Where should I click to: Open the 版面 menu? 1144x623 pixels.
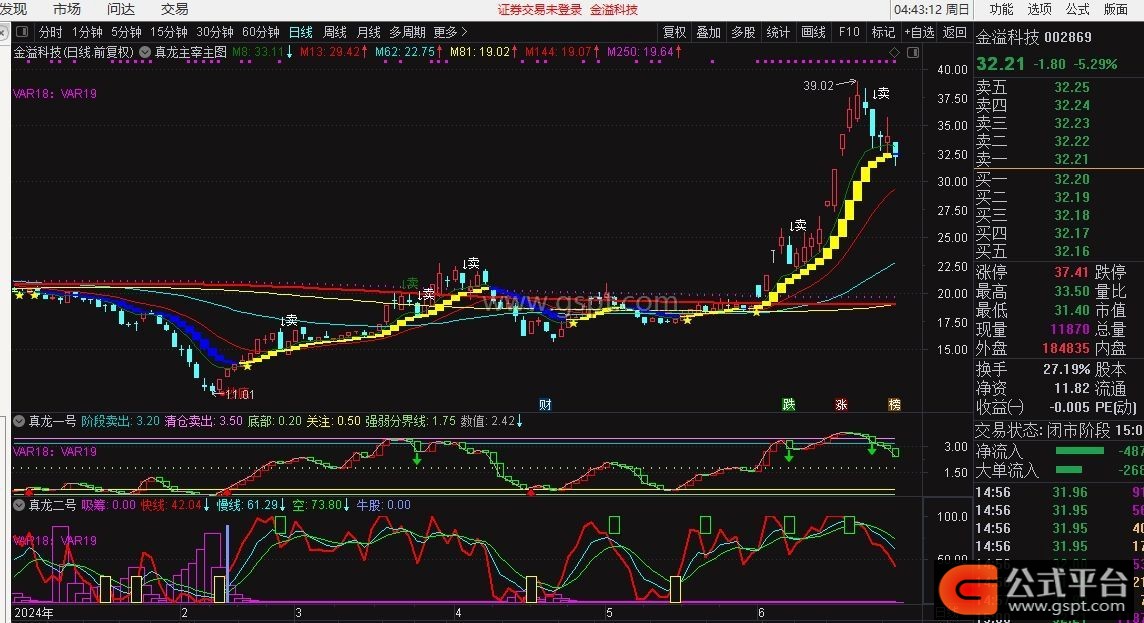[1116, 9]
